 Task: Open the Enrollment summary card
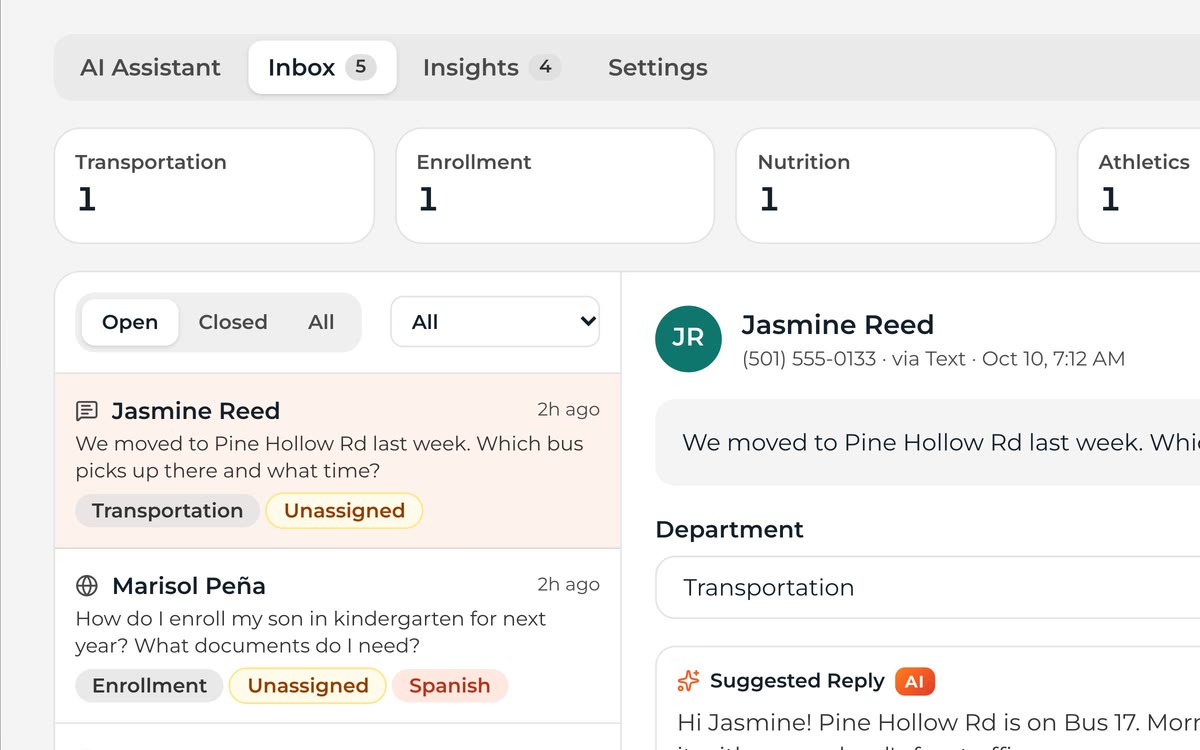pyautogui.click(x=555, y=185)
